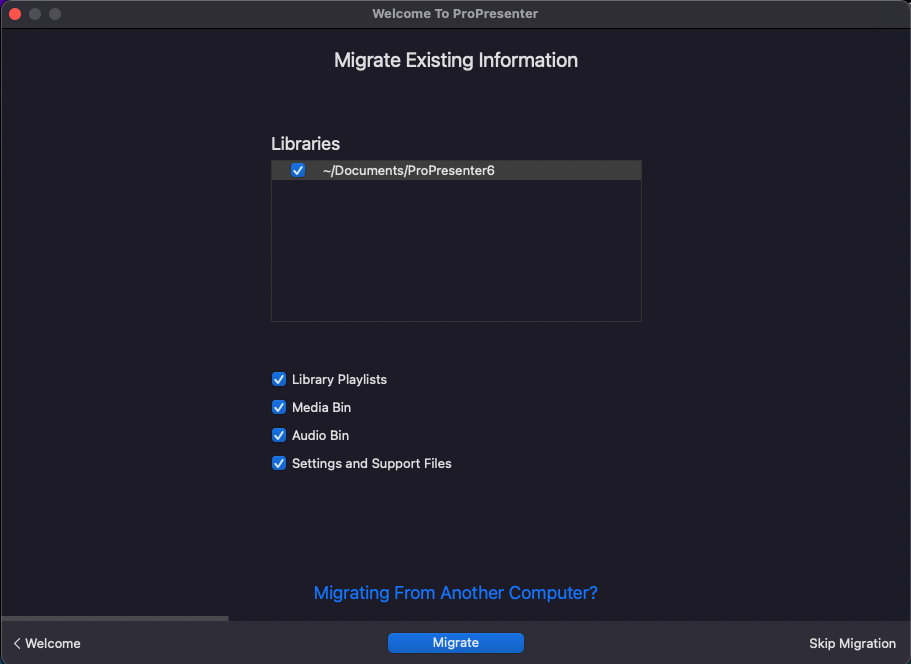Choose Skip Migration
The width and height of the screenshot is (911, 664).
[x=852, y=643]
